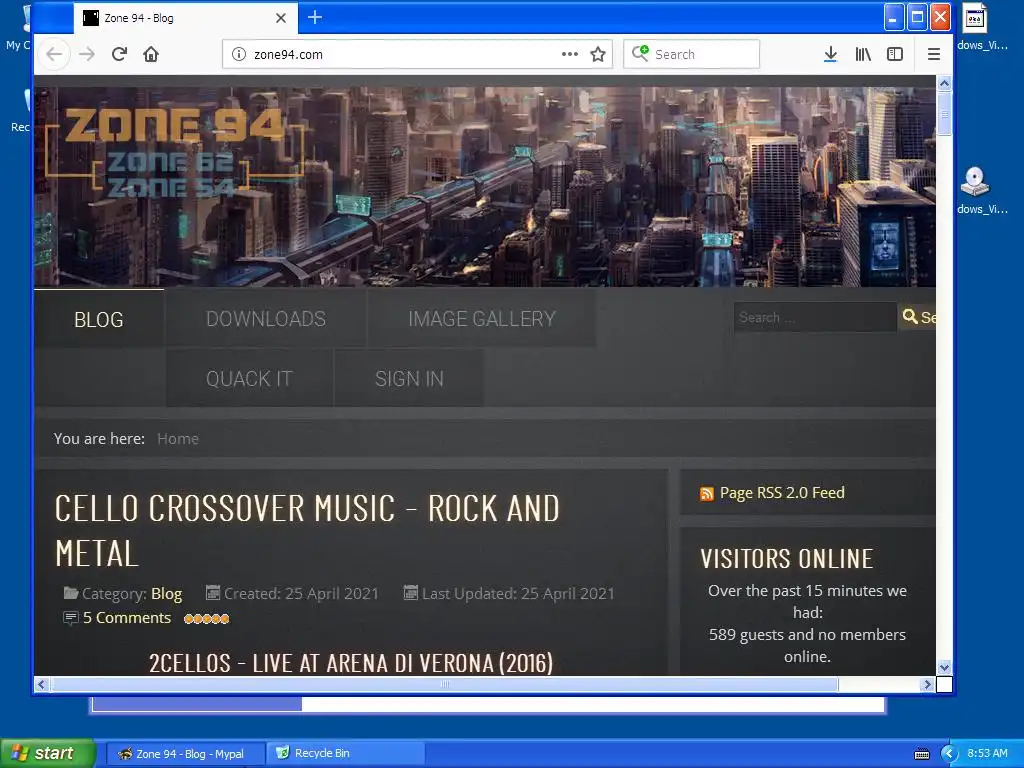Screen dimensions: 1024x768
Task: Click the page scroll down arrow
Action: (944, 667)
